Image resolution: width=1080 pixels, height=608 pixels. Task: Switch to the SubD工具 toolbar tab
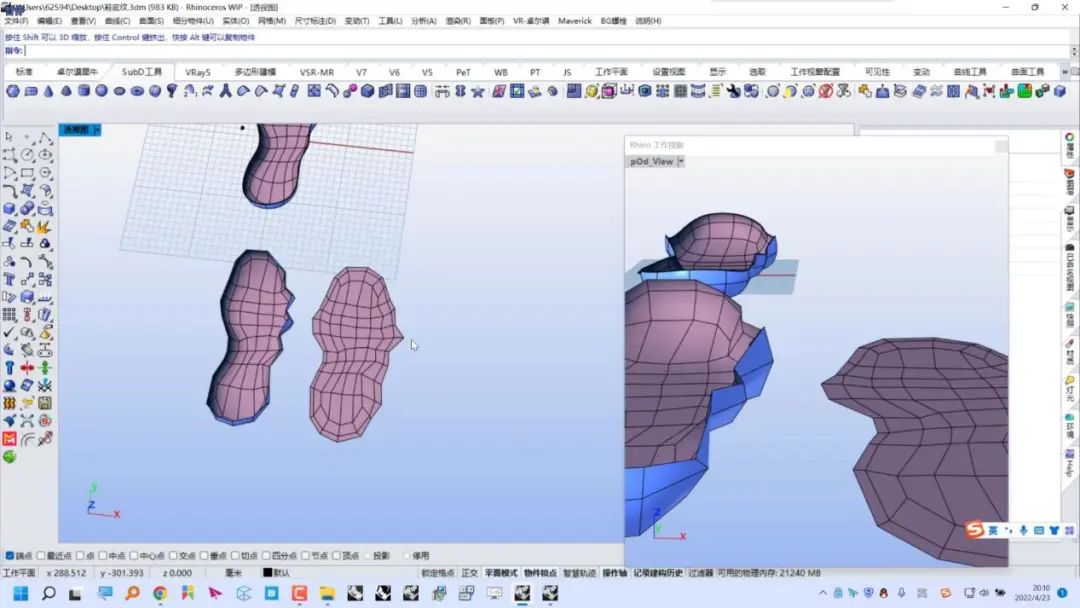[142, 72]
